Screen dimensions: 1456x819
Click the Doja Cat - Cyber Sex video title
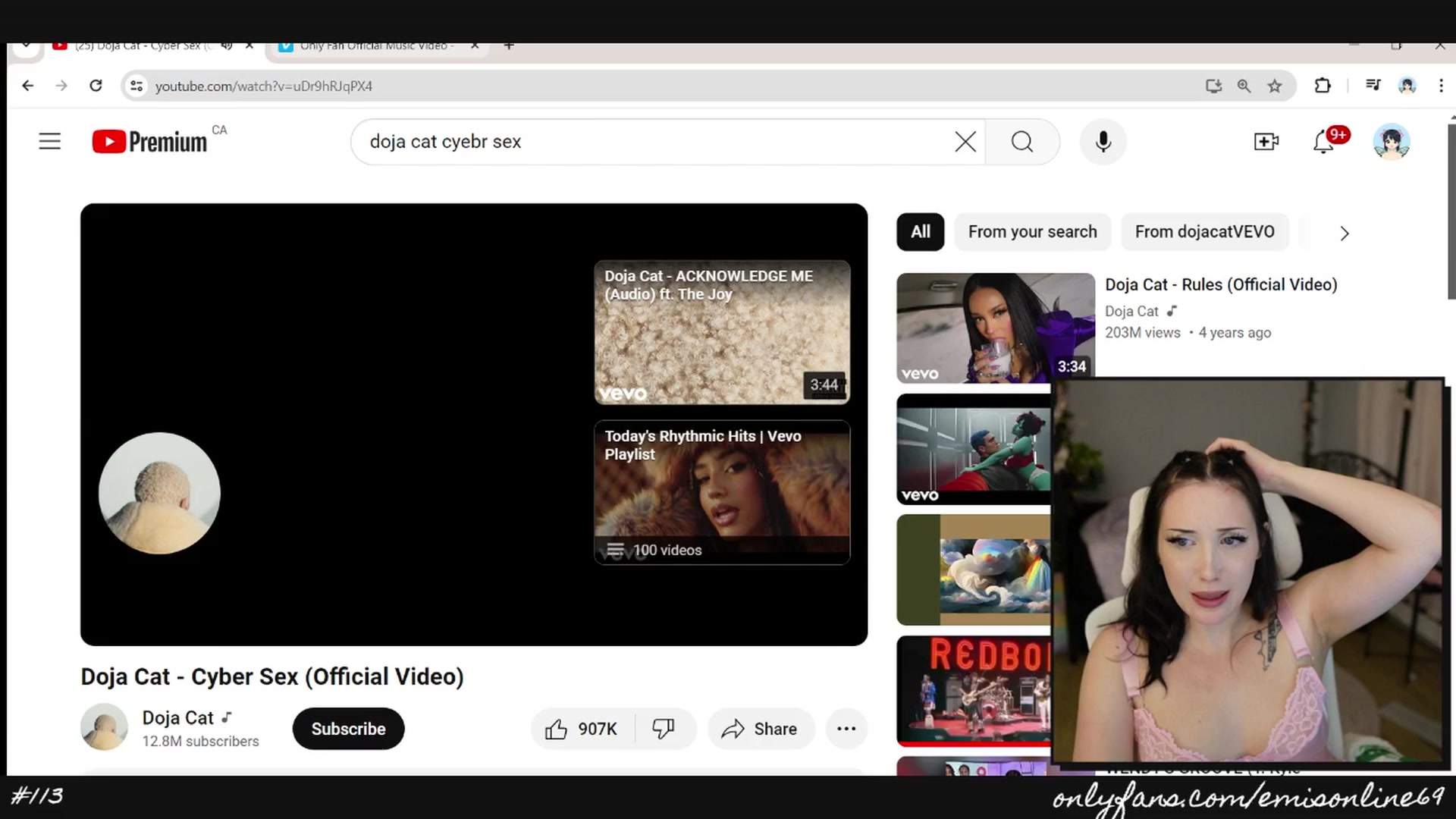(272, 676)
